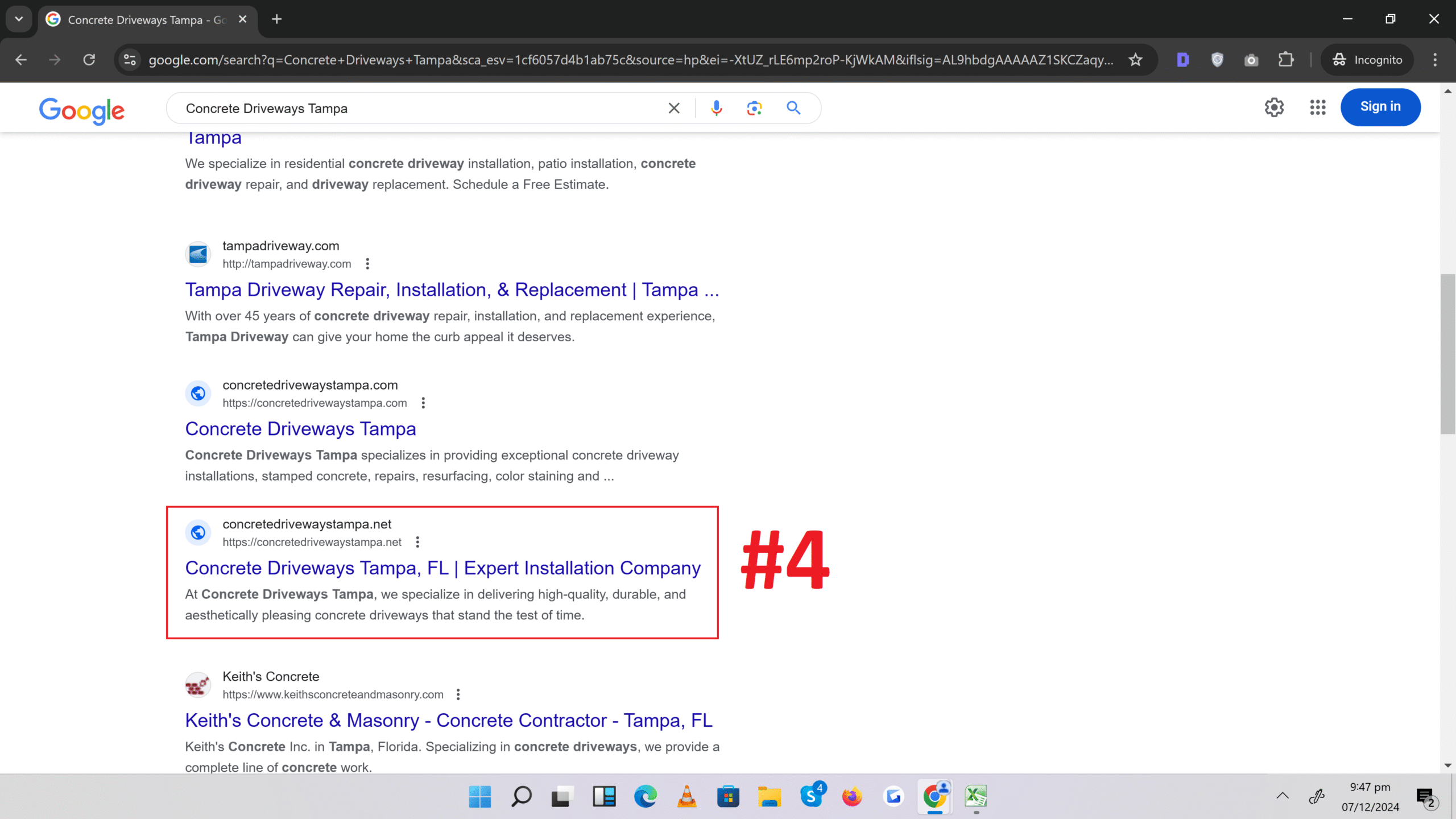Click the Keith's Concrete favicon
This screenshot has height=819, width=1456.
point(198,685)
